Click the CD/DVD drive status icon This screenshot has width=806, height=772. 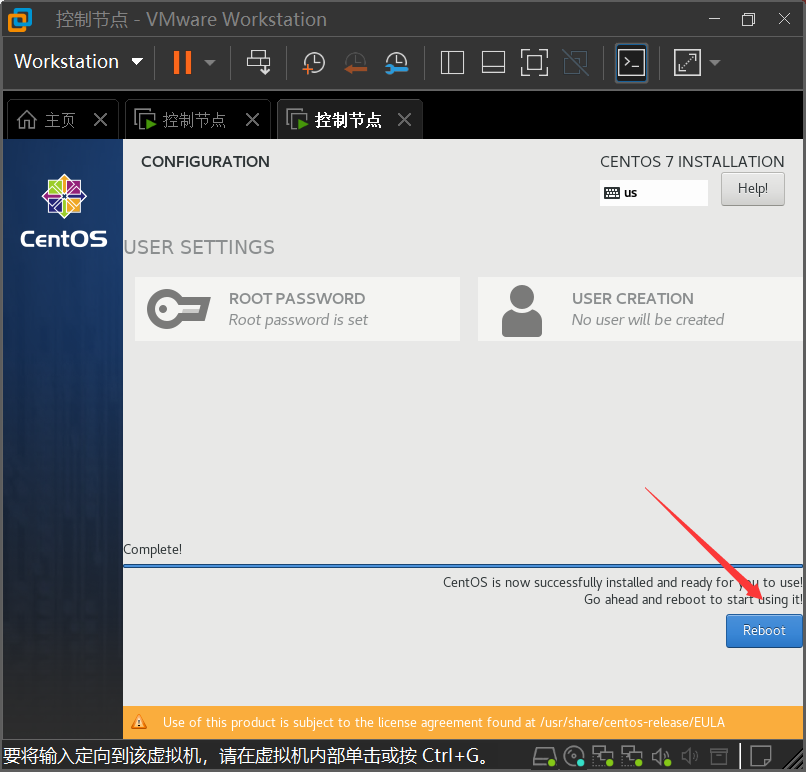click(574, 756)
